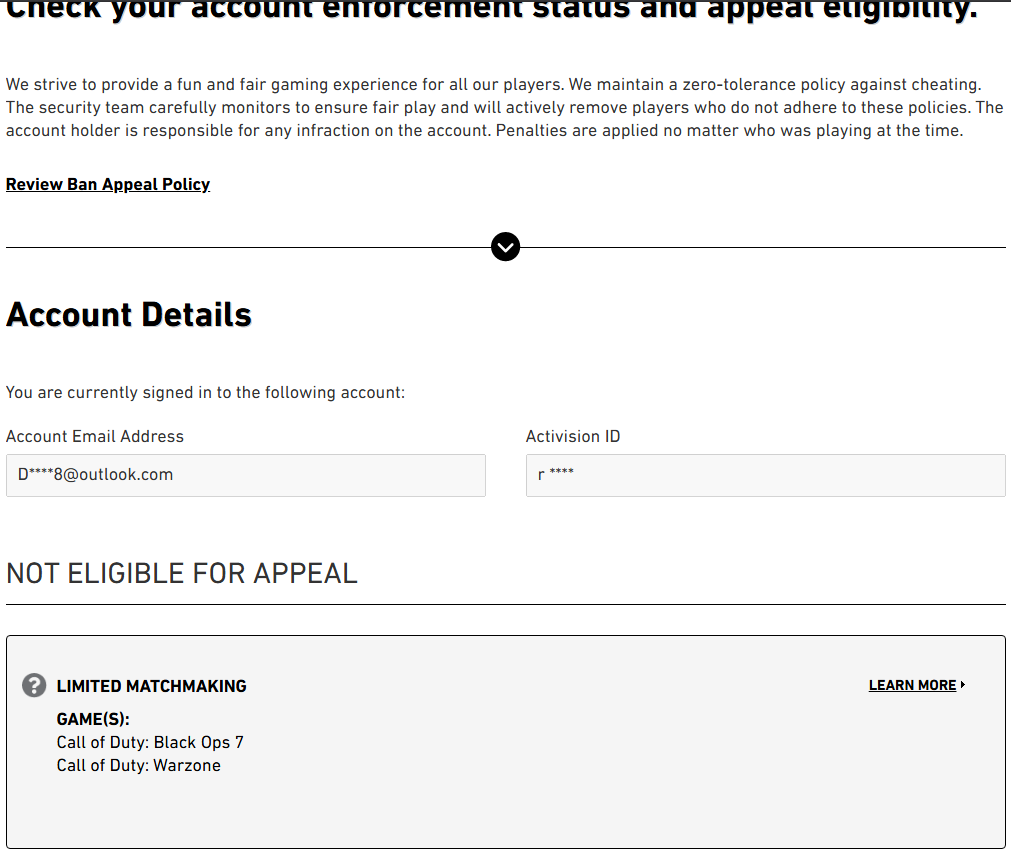
Task: Click the Account Details heading
Action: click(x=129, y=315)
